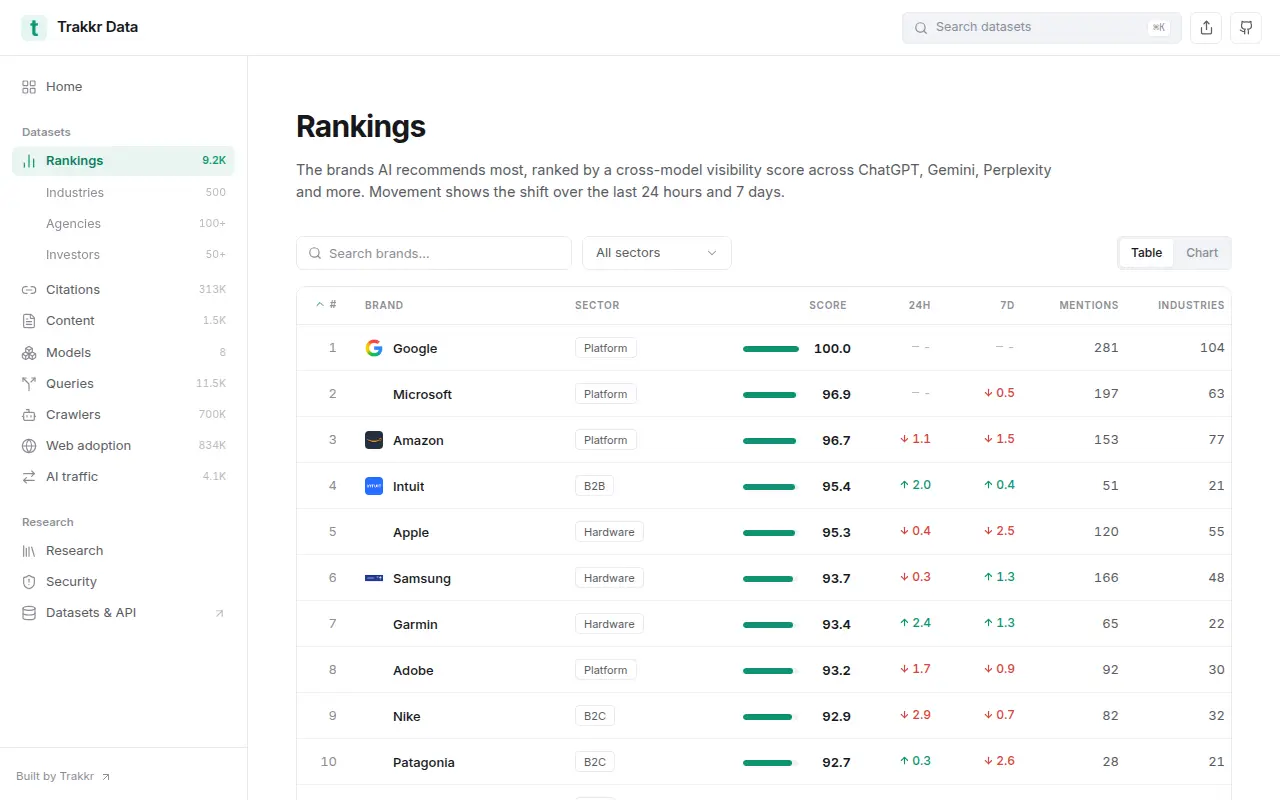Click the Rankings page heading

(361, 127)
